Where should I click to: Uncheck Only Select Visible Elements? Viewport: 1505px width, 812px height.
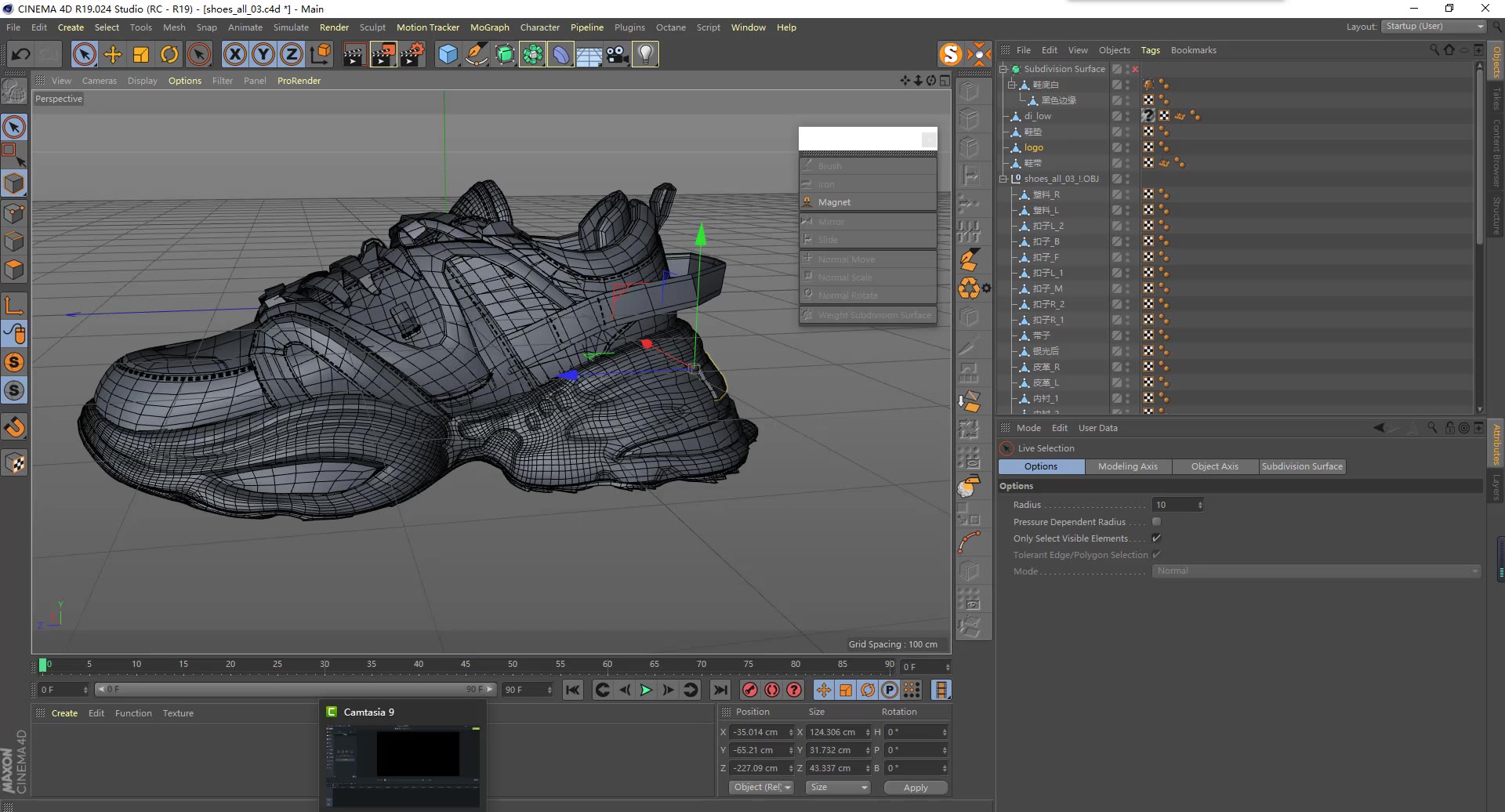pos(1156,538)
